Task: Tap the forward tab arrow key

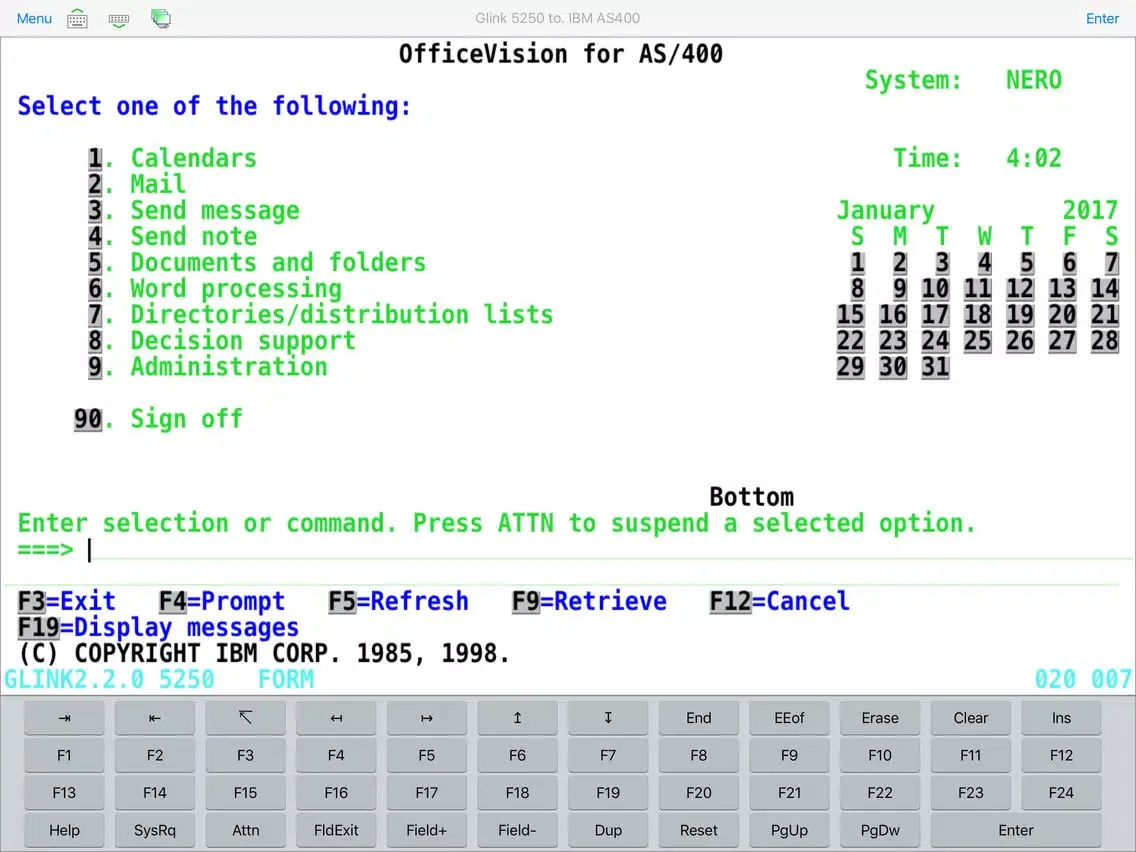Action: (64, 718)
